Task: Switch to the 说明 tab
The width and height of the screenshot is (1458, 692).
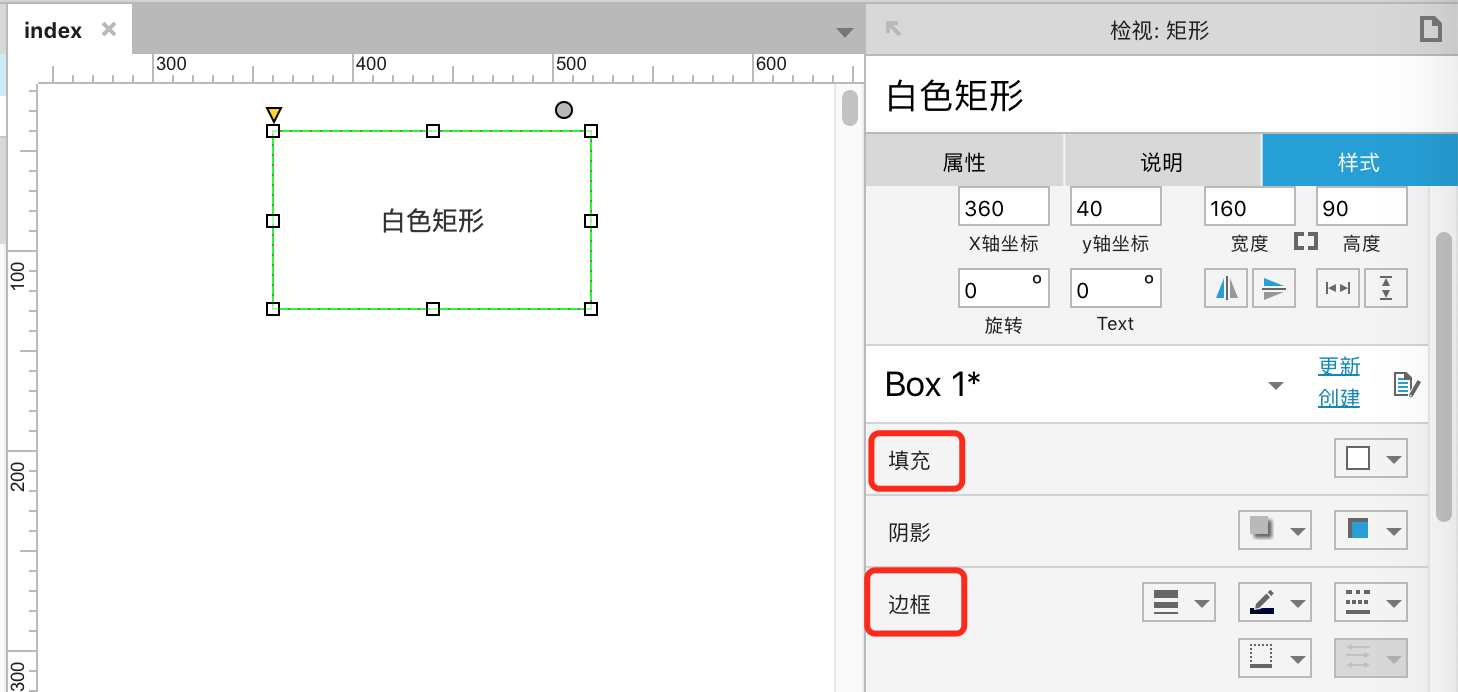Action: pos(1161,160)
